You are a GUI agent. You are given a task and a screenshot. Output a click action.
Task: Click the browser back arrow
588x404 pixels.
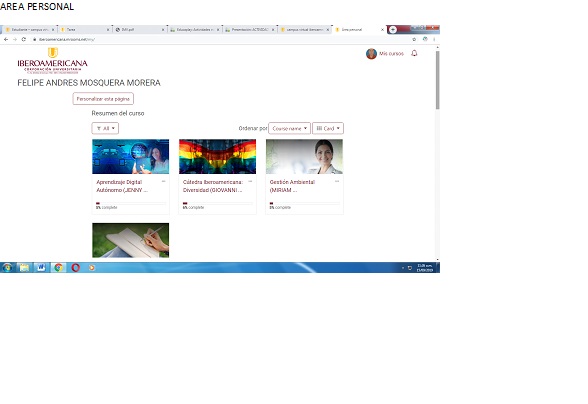point(6,39)
